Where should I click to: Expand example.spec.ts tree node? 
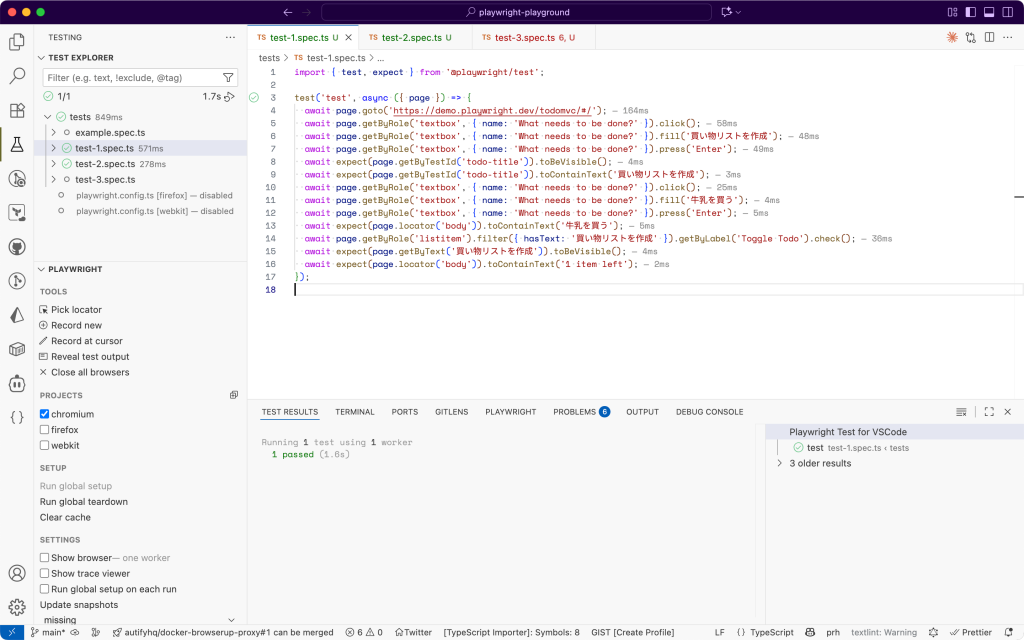[x=54, y=133]
